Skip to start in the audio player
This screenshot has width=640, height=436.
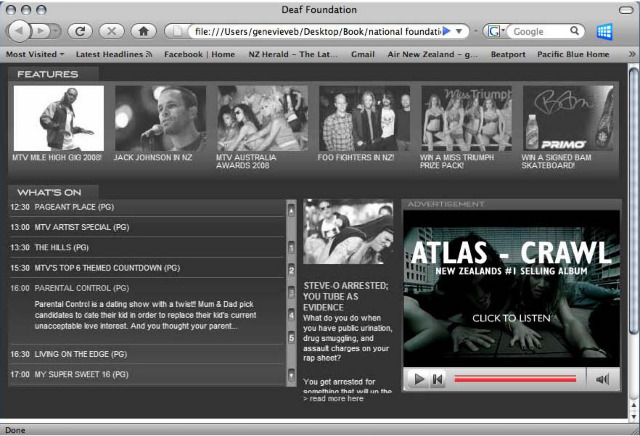click(x=438, y=380)
